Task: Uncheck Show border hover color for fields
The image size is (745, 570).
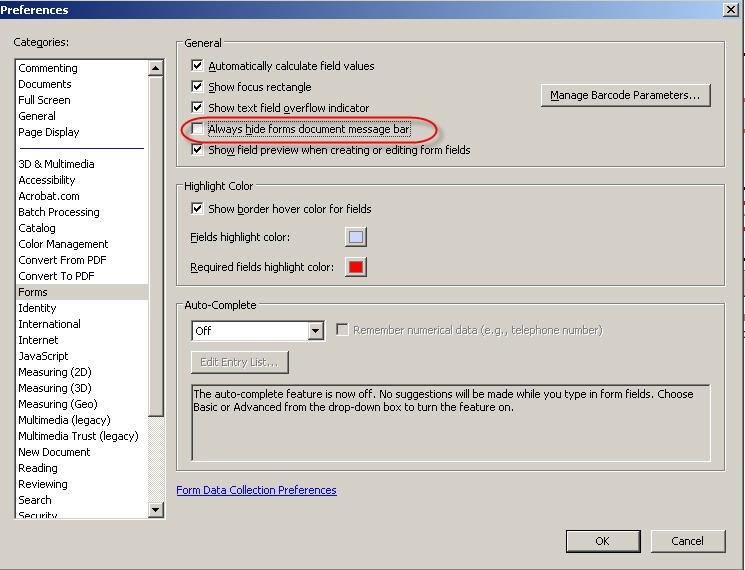Action: (198, 209)
